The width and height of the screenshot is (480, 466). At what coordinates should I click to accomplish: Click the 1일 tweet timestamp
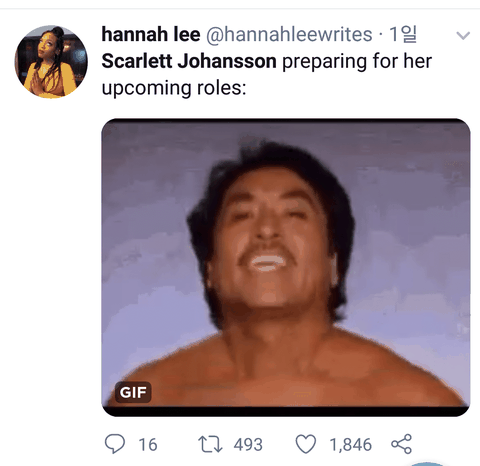pos(403,34)
